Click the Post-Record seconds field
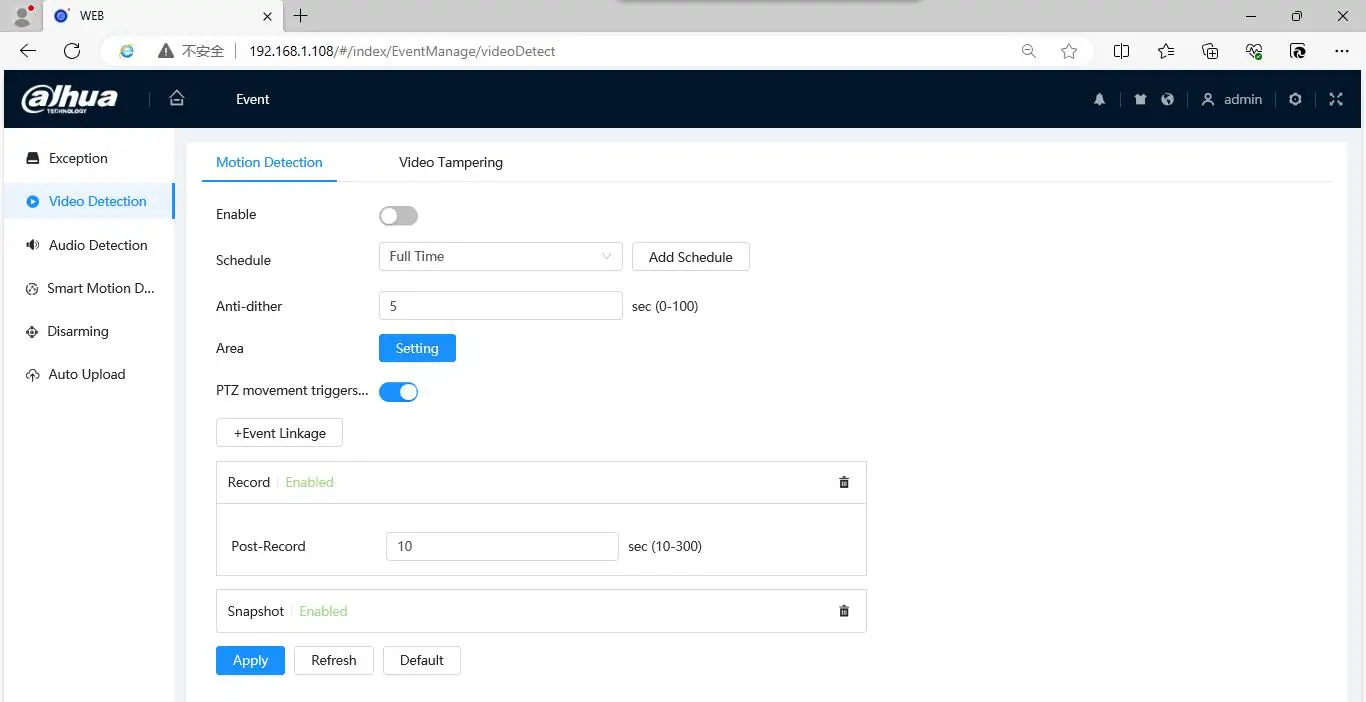Screen dimensions: 1366x702 502,546
